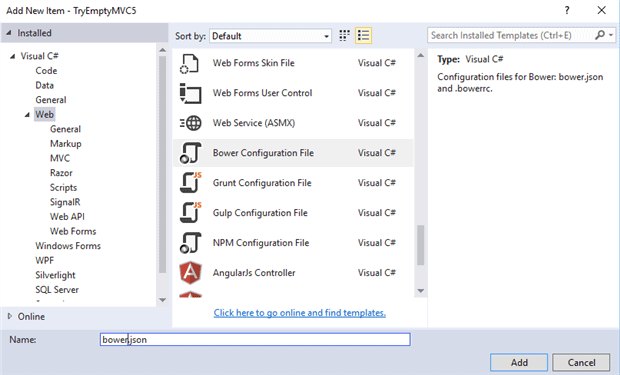Select the Grunt Configuration File icon

[x=191, y=183]
